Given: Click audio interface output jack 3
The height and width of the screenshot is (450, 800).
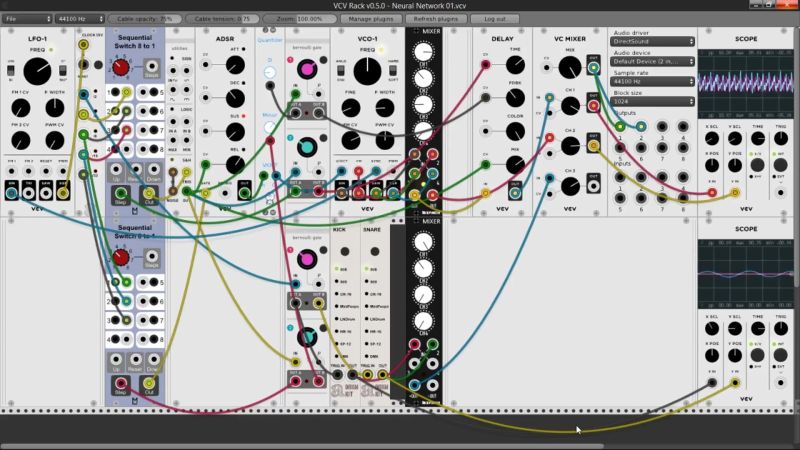Looking at the screenshot, I should 662,127.
